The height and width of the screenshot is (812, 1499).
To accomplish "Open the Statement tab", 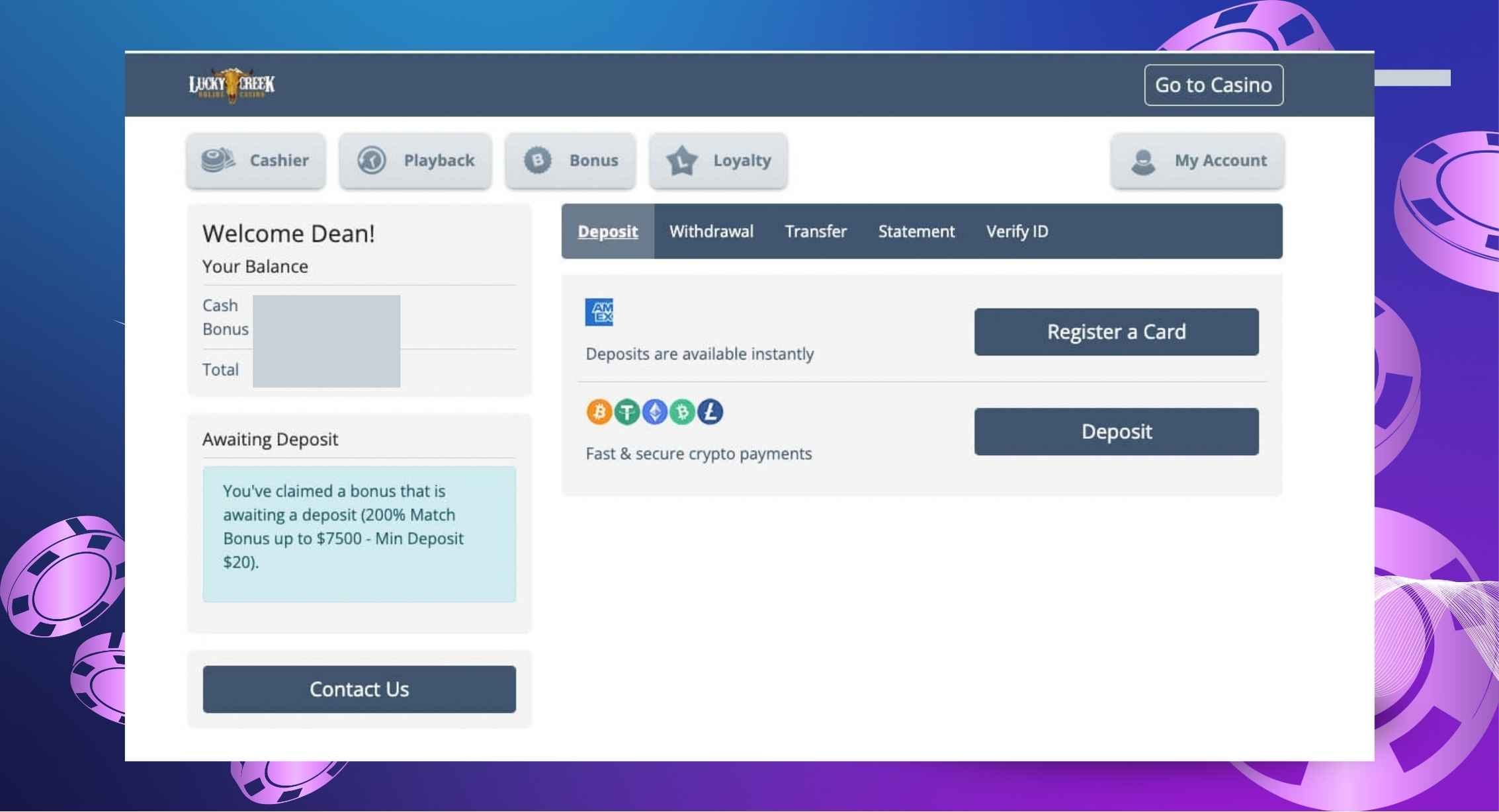I will click(x=916, y=231).
